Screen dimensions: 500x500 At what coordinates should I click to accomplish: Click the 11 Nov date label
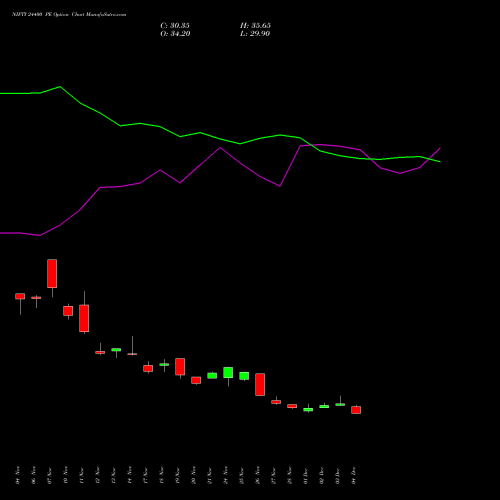[x=82, y=475]
